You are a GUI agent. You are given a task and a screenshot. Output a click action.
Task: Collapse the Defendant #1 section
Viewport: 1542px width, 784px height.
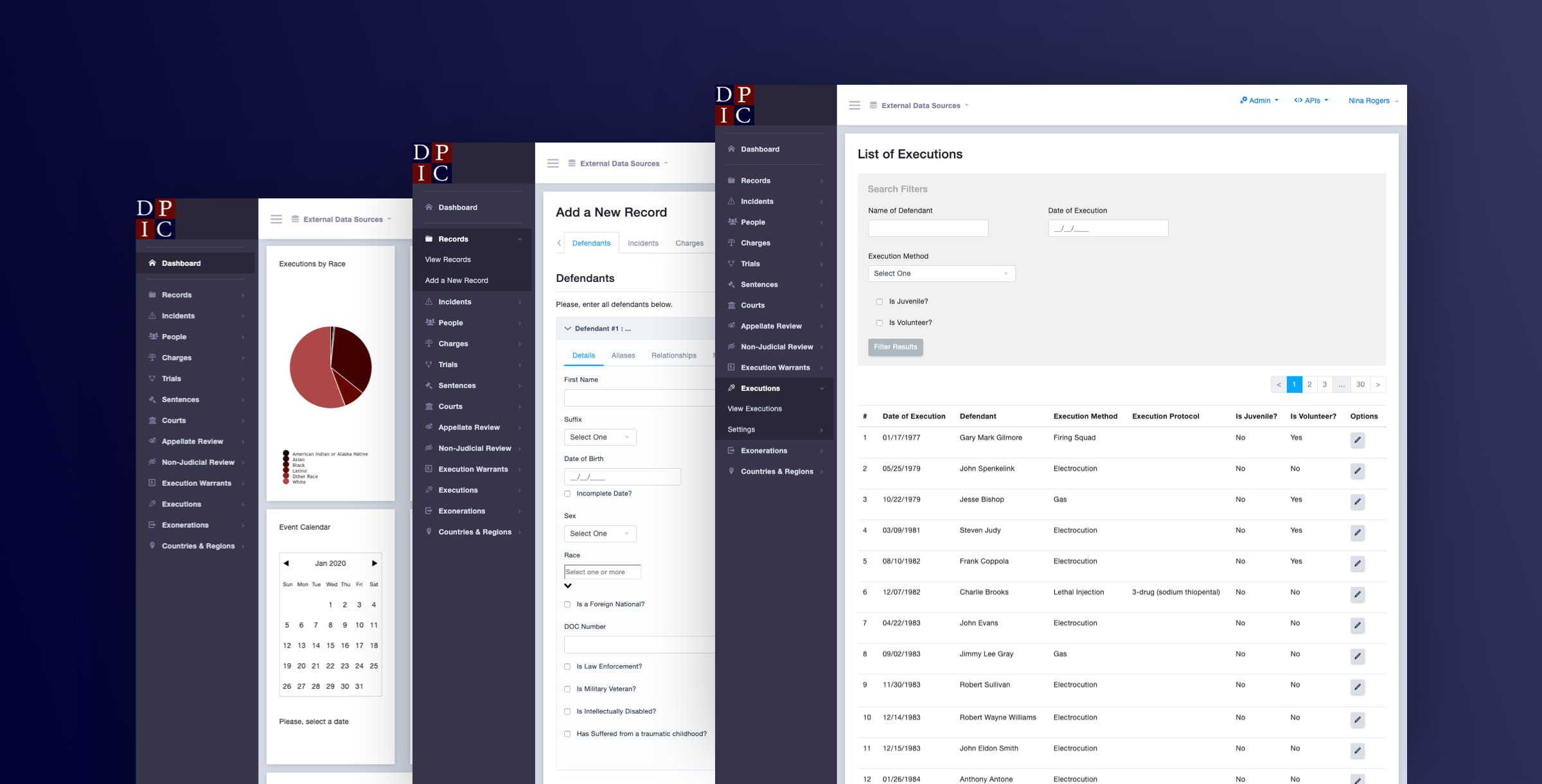pos(568,329)
